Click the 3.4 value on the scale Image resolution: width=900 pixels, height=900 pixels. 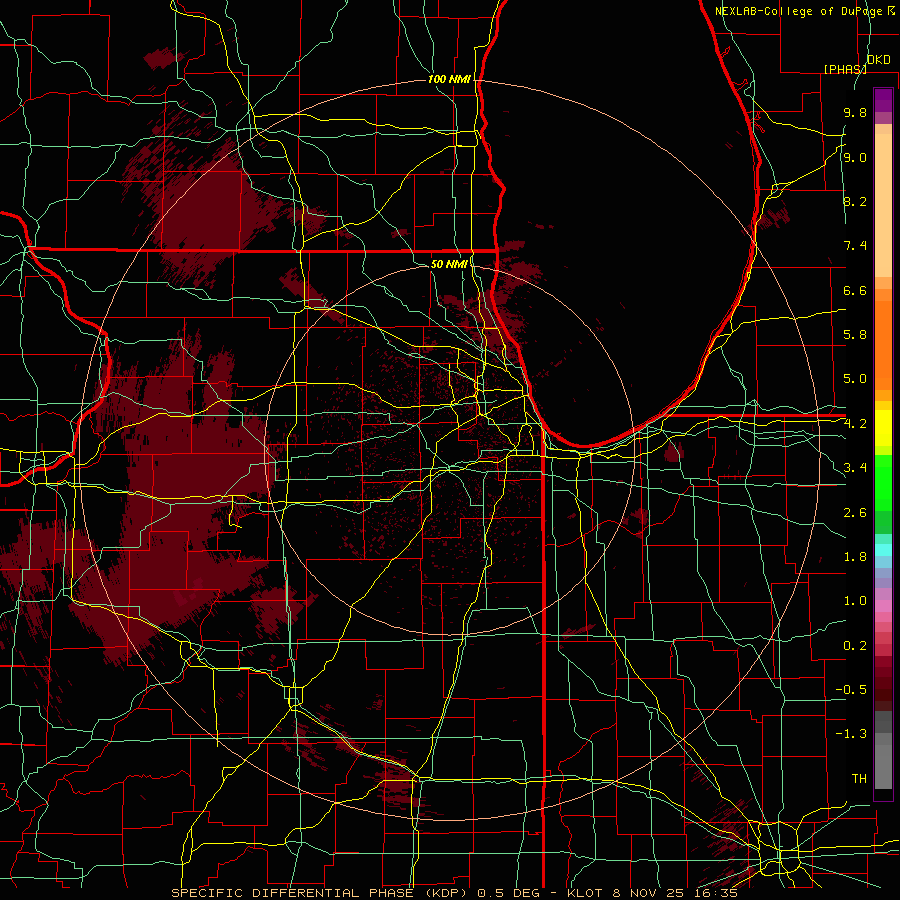pyautogui.click(x=855, y=468)
